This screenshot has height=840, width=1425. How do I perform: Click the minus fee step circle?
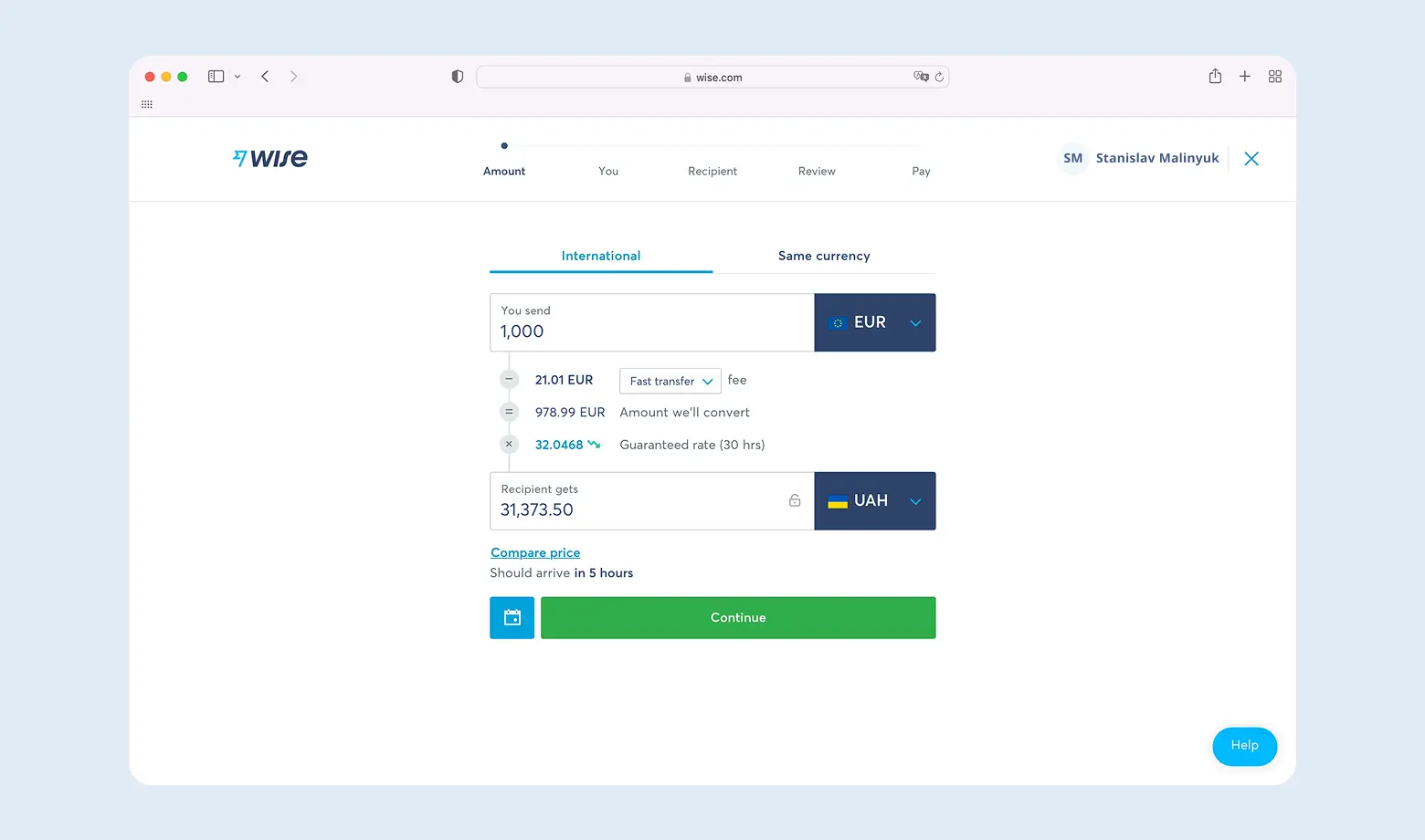[509, 379]
